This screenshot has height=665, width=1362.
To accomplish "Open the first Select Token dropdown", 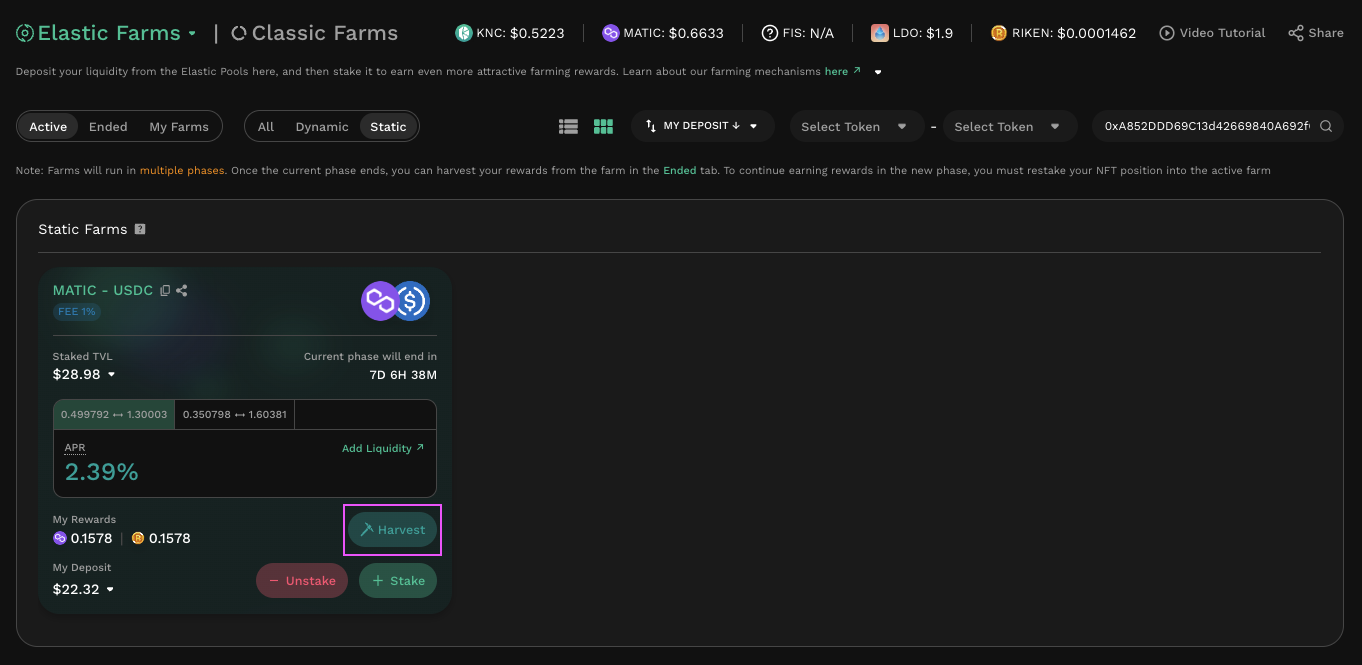I will point(853,126).
